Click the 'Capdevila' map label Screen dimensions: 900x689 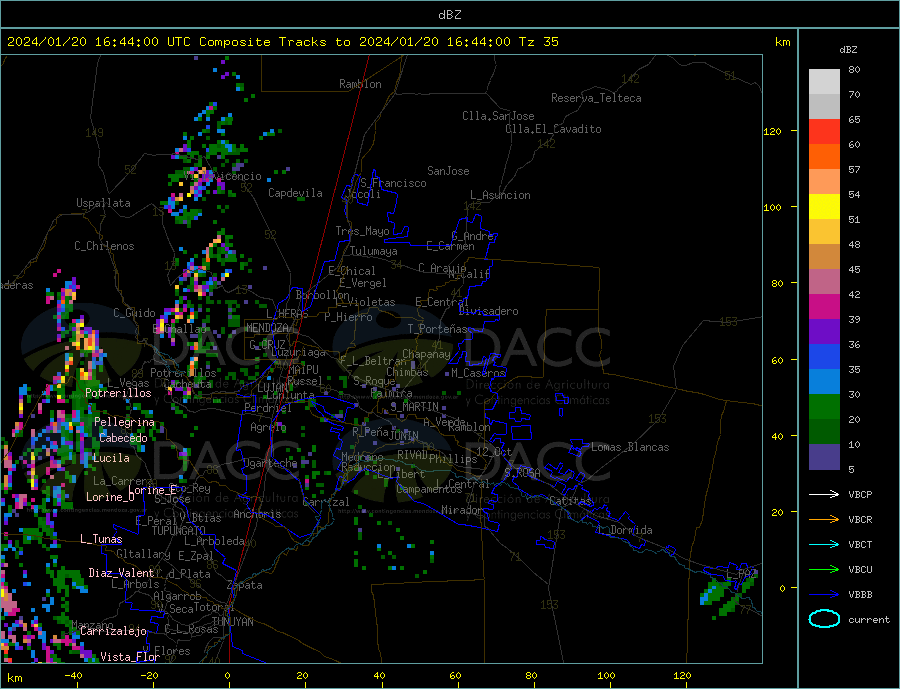click(295, 193)
